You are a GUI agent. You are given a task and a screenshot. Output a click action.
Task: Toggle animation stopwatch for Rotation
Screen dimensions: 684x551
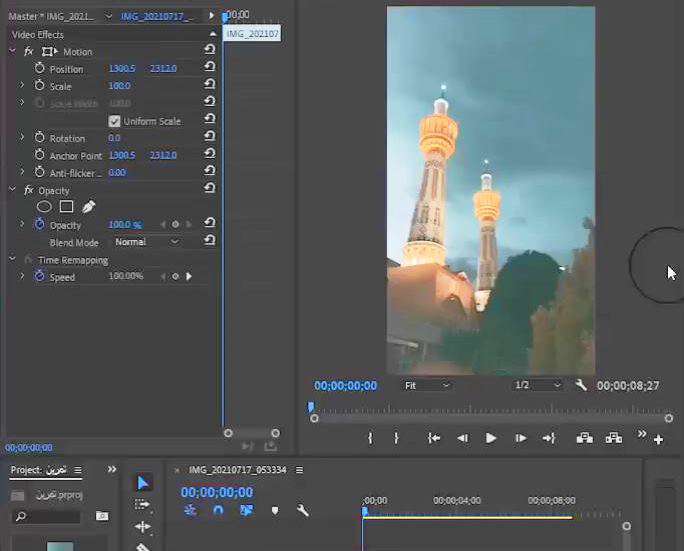click(40, 137)
